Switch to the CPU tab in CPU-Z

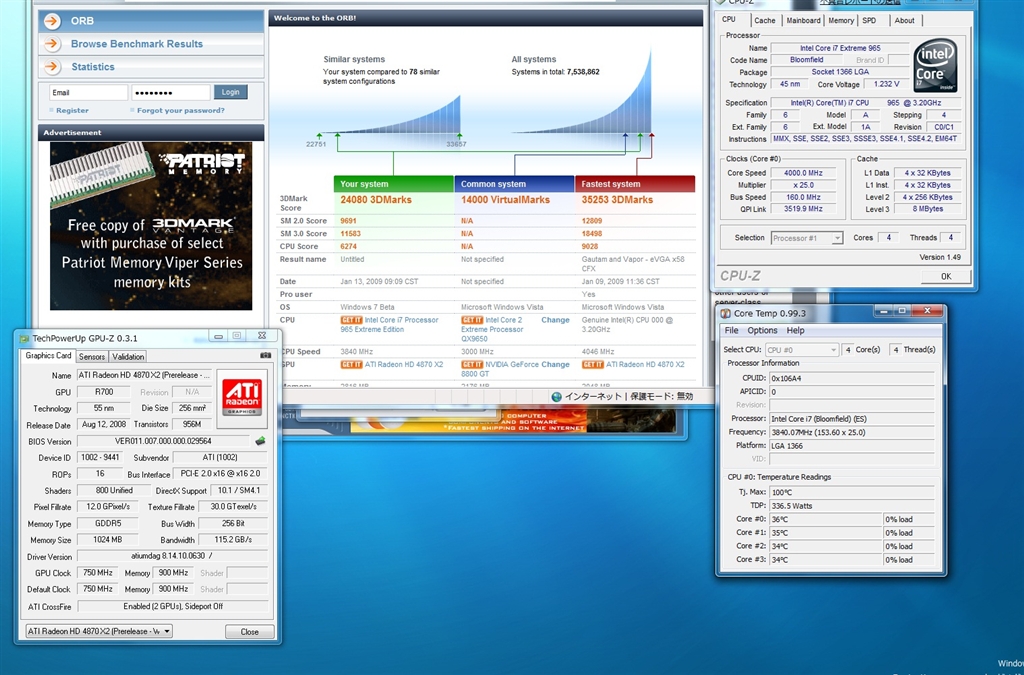tap(729, 20)
